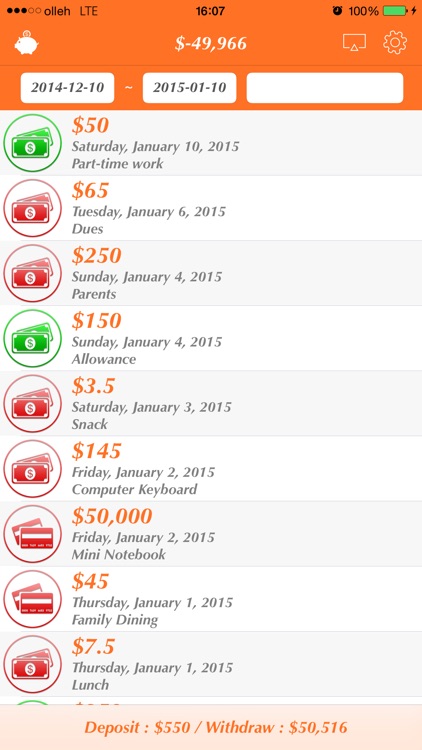Viewport: 422px width, 750px height.
Task: Click the empty search field
Action: point(325,88)
